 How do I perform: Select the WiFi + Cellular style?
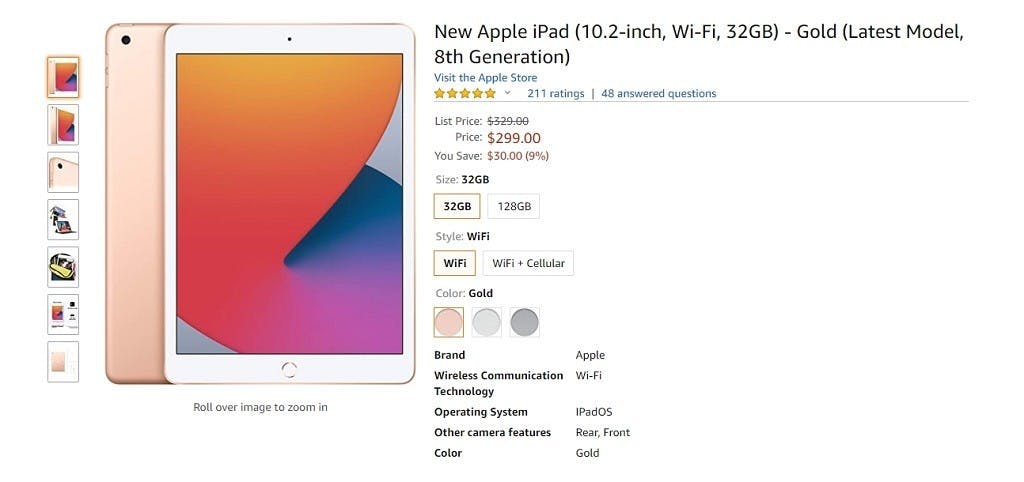[528, 263]
